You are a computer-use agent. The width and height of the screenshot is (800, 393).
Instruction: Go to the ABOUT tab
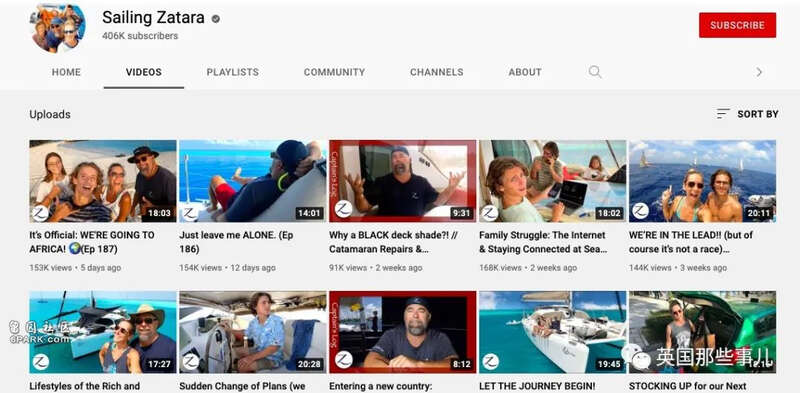click(525, 72)
